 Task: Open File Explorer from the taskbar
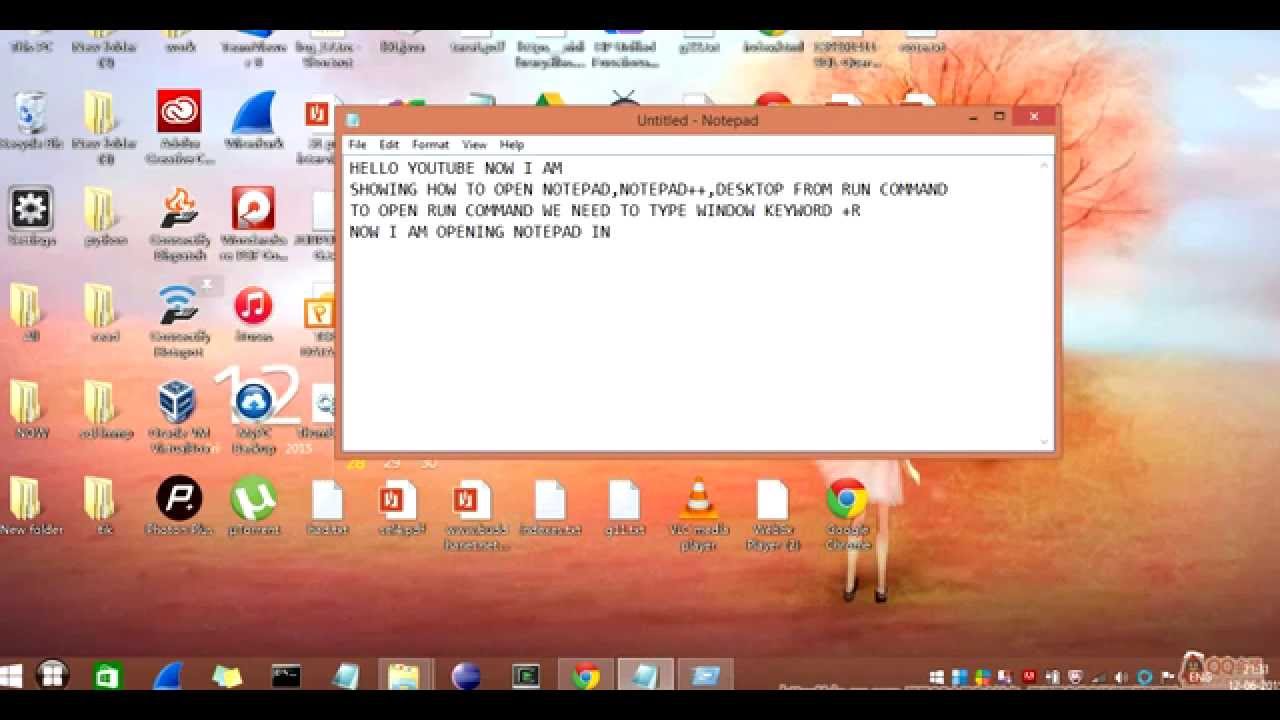[405, 676]
